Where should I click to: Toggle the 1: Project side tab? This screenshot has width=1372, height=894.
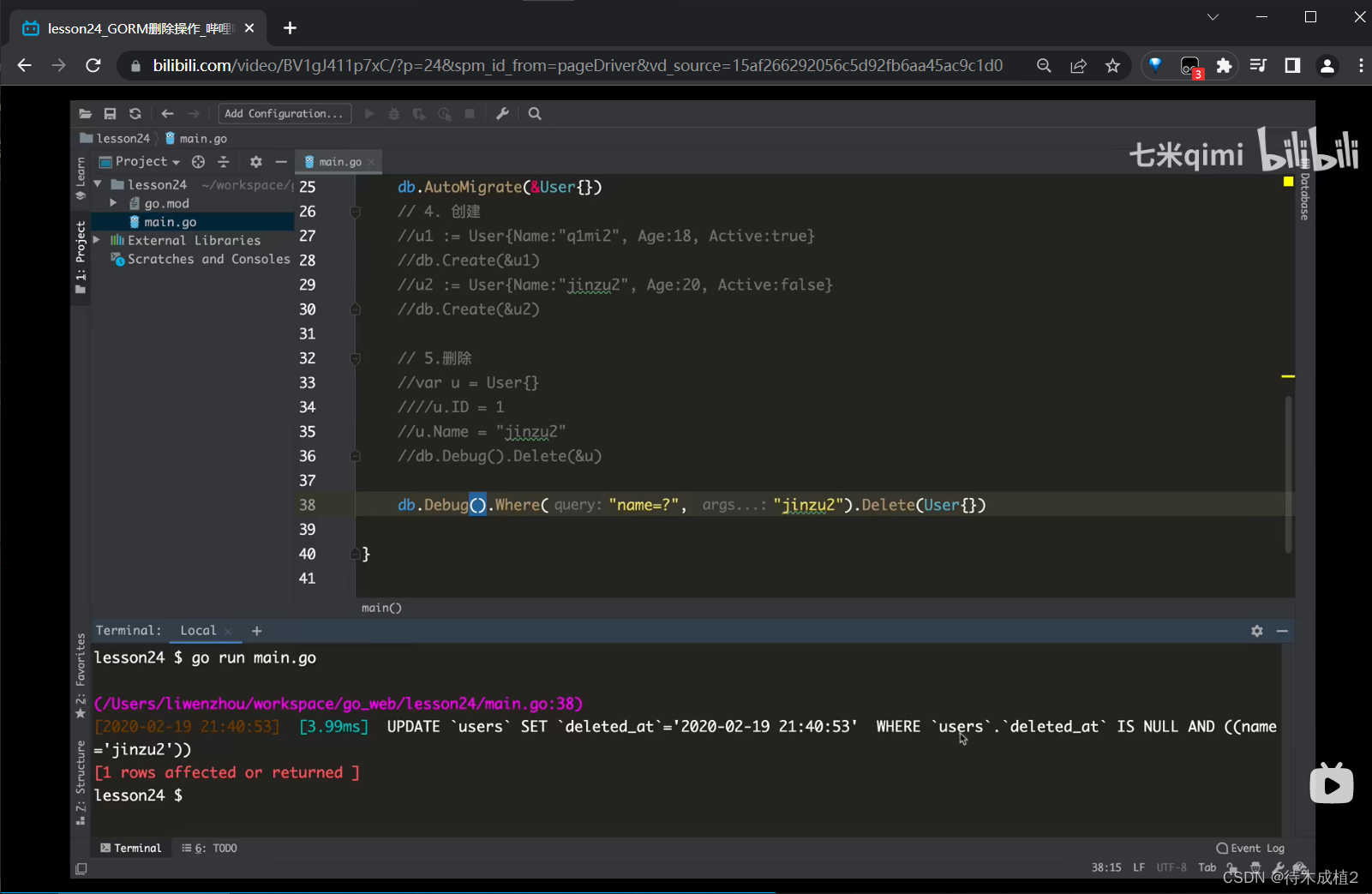(81, 257)
